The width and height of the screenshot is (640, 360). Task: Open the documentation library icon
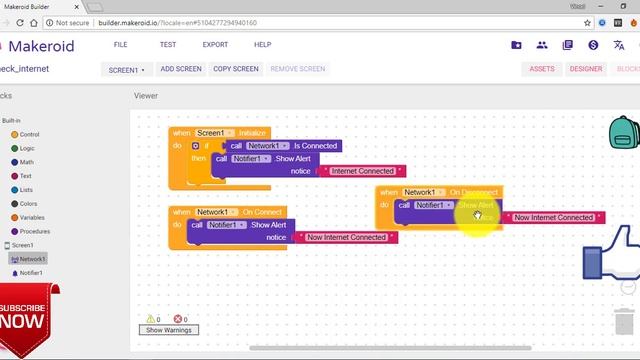pyautogui.click(x=568, y=45)
